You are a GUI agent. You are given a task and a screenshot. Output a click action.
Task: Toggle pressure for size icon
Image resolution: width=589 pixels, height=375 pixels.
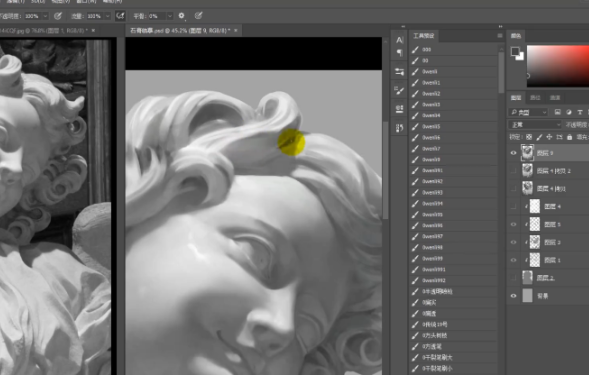coord(199,16)
